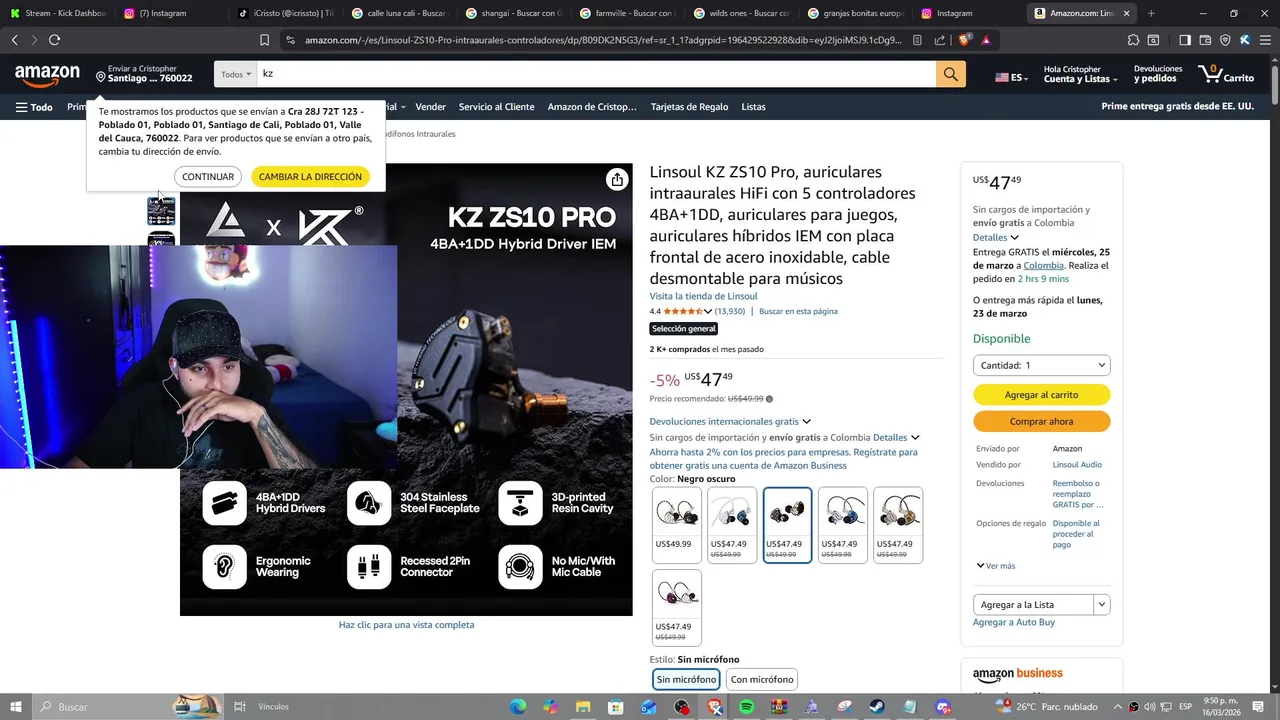Switch to the Stream - Kick Dashboard tab

tap(57, 13)
